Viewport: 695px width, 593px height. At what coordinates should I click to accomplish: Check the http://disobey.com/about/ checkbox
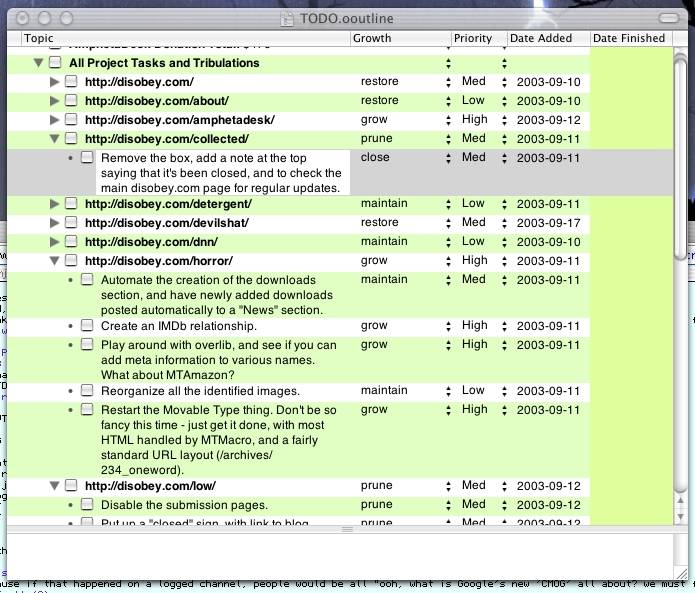tap(71, 101)
